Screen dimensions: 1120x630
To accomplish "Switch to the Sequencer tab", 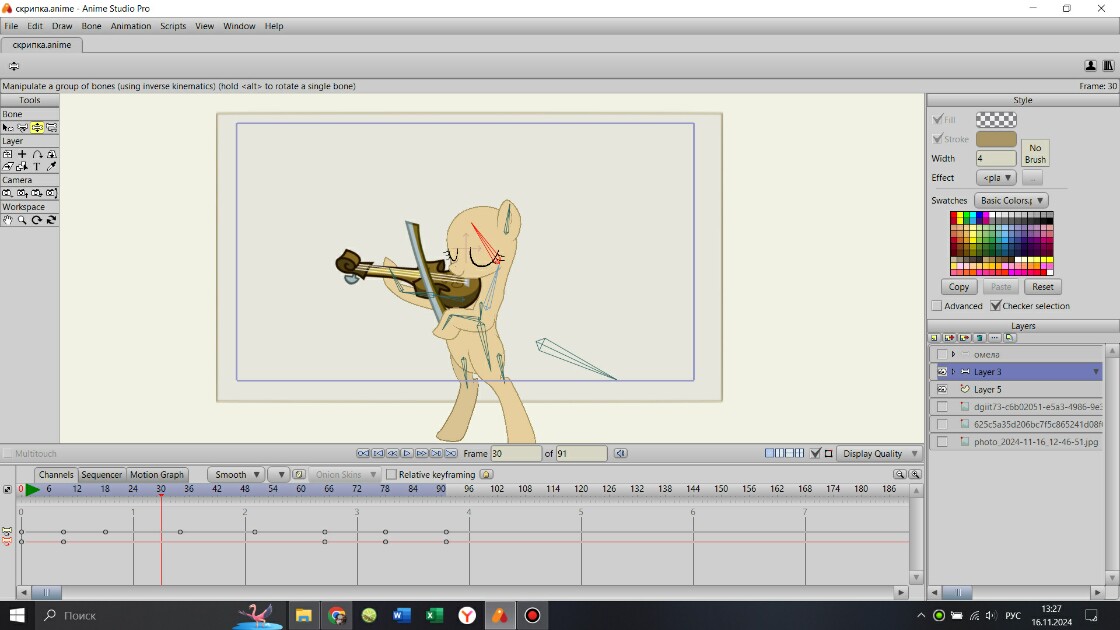I will [101, 474].
